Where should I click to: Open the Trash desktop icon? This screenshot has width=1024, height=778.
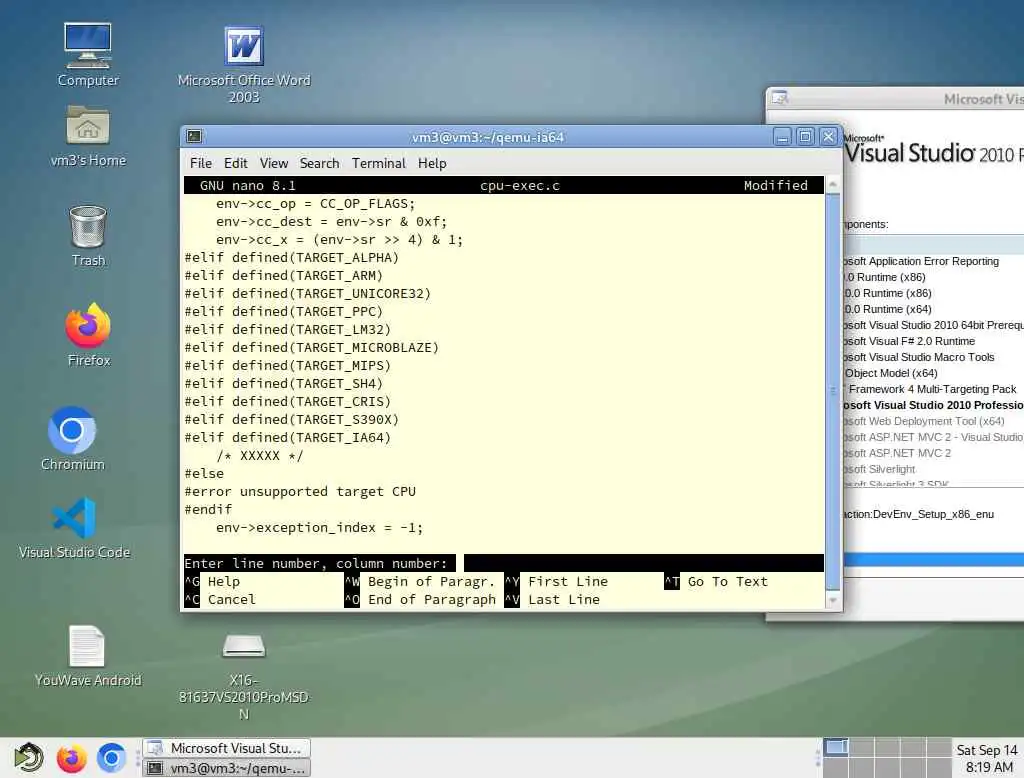click(x=88, y=236)
